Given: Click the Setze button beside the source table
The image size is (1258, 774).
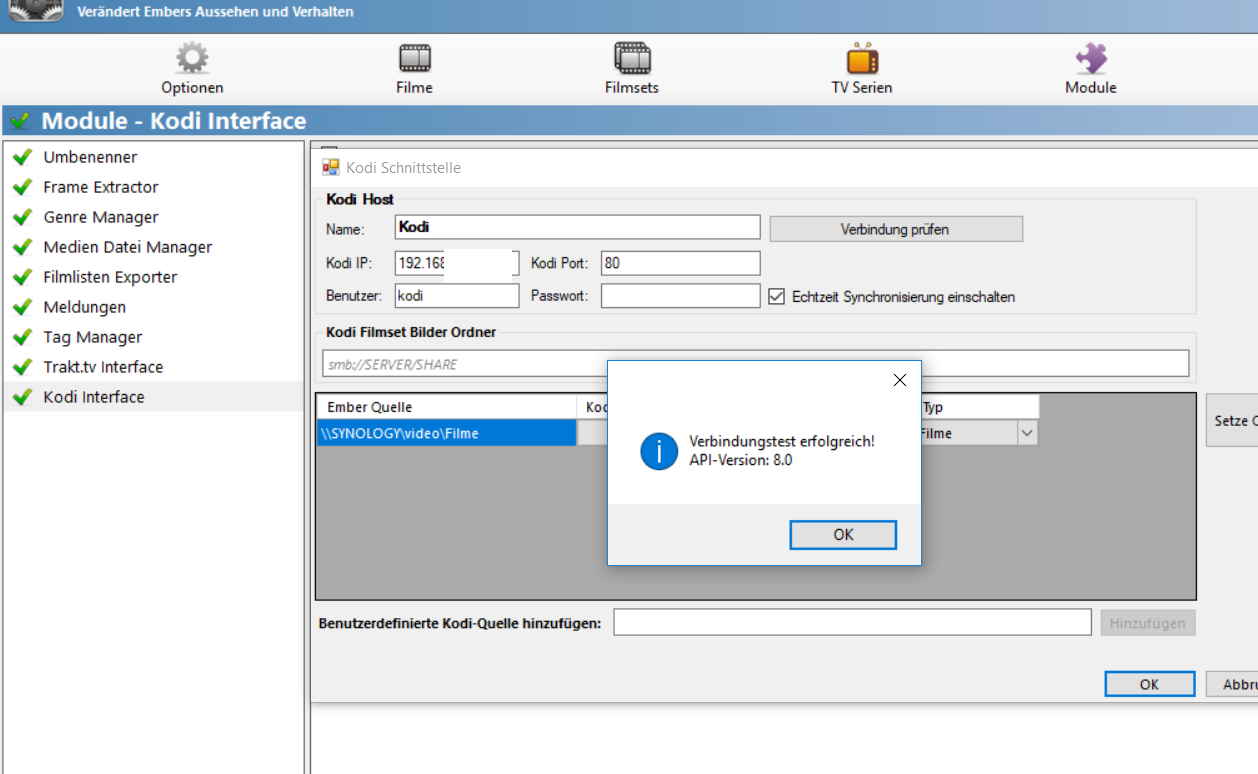Looking at the screenshot, I should (1232, 421).
